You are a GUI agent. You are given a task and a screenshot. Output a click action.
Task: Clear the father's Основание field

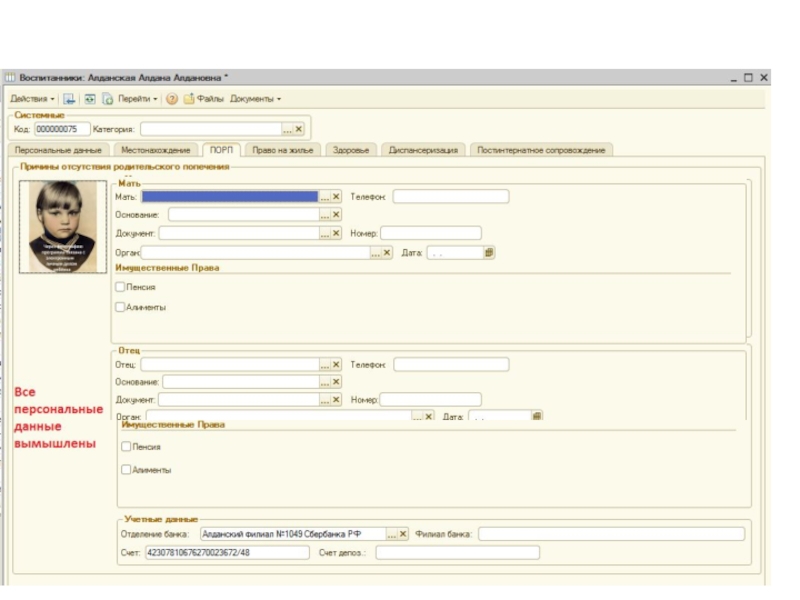tap(336, 382)
